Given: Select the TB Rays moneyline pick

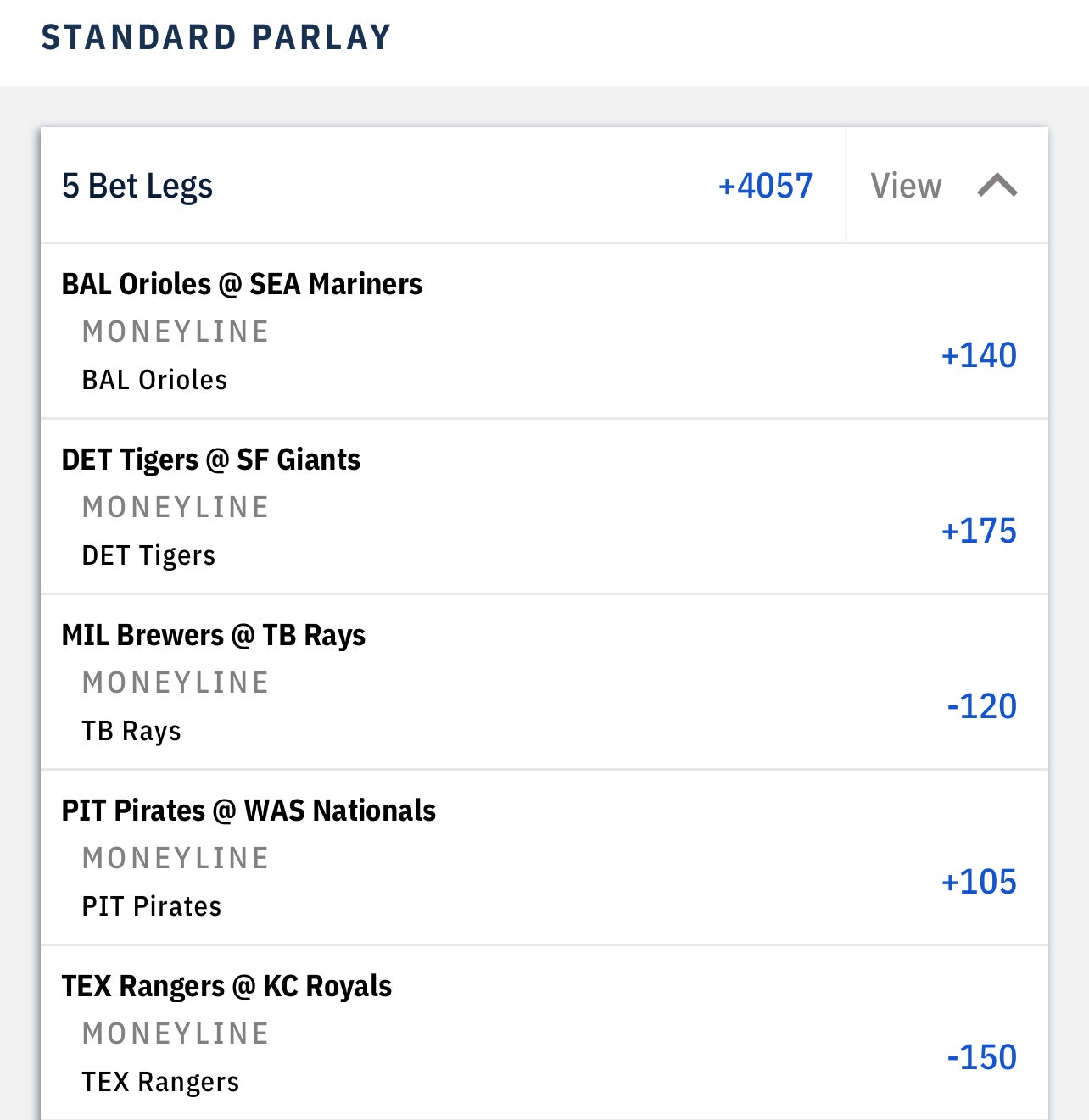Looking at the screenshot, I should pos(131,731).
